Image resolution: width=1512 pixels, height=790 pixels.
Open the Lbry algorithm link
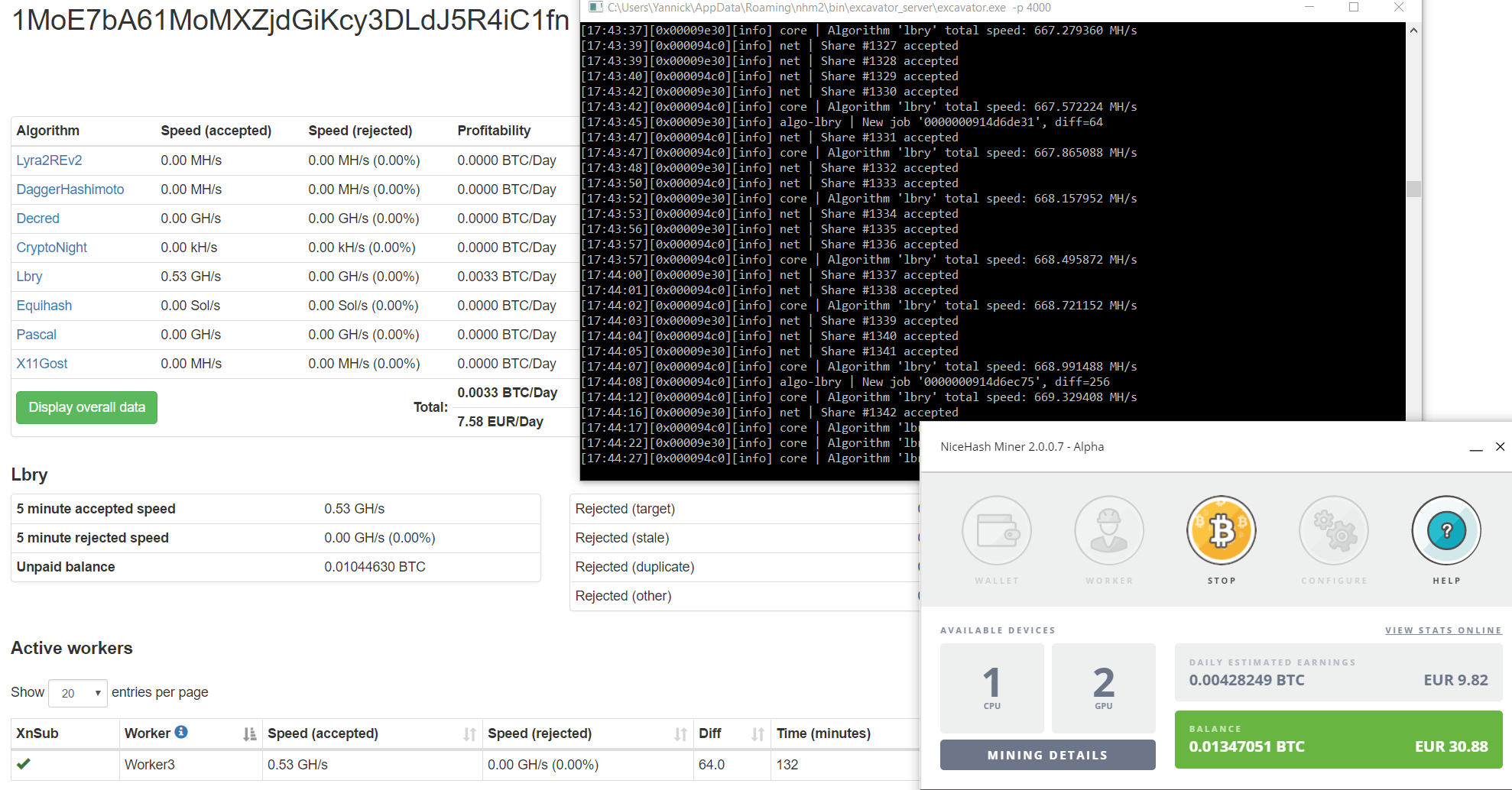[30, 277]
